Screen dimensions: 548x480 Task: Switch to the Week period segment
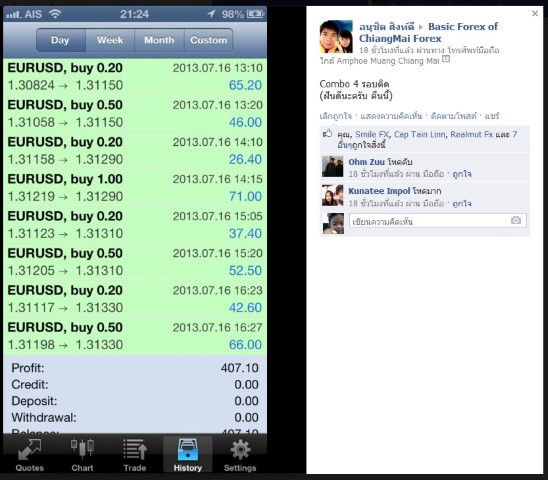[110, 40]
